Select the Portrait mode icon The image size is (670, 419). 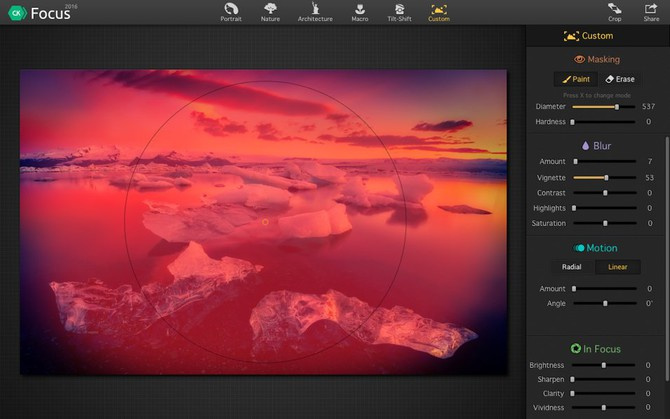(231, 12)
